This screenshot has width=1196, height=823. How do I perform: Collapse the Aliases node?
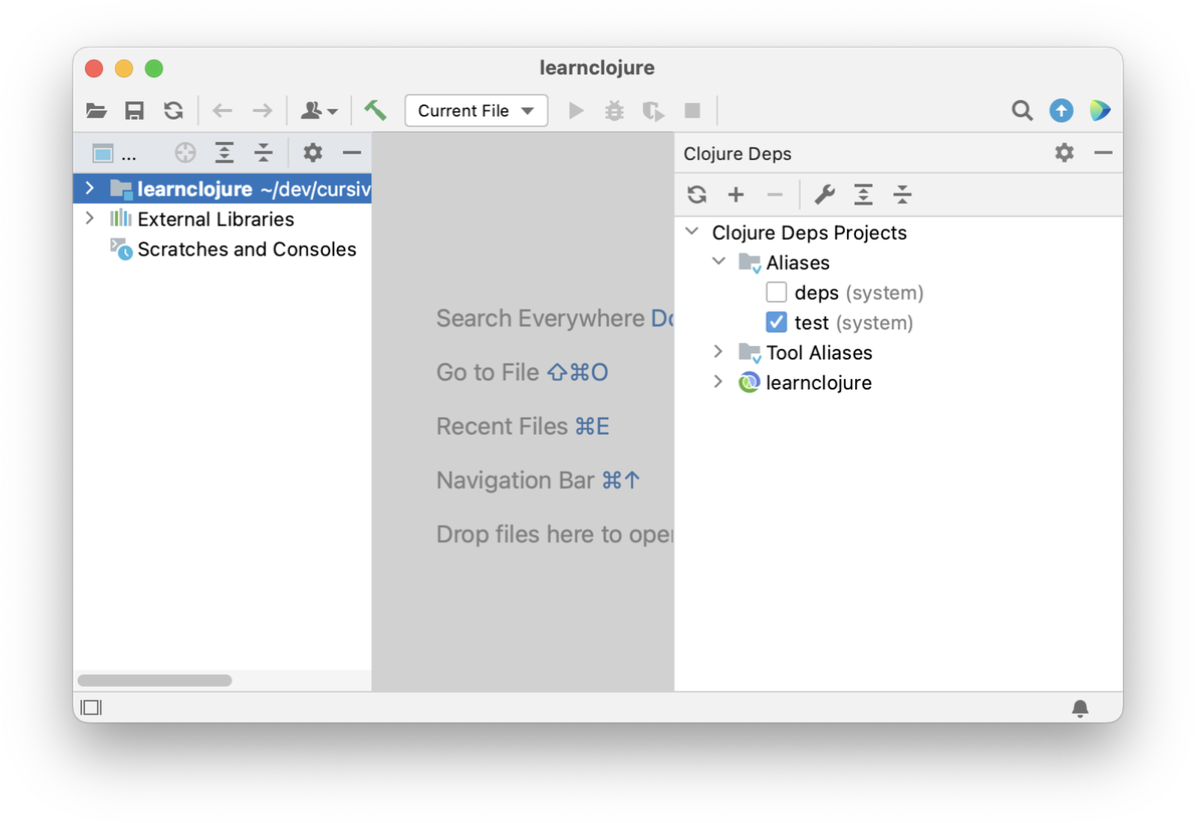click(719, 261)
